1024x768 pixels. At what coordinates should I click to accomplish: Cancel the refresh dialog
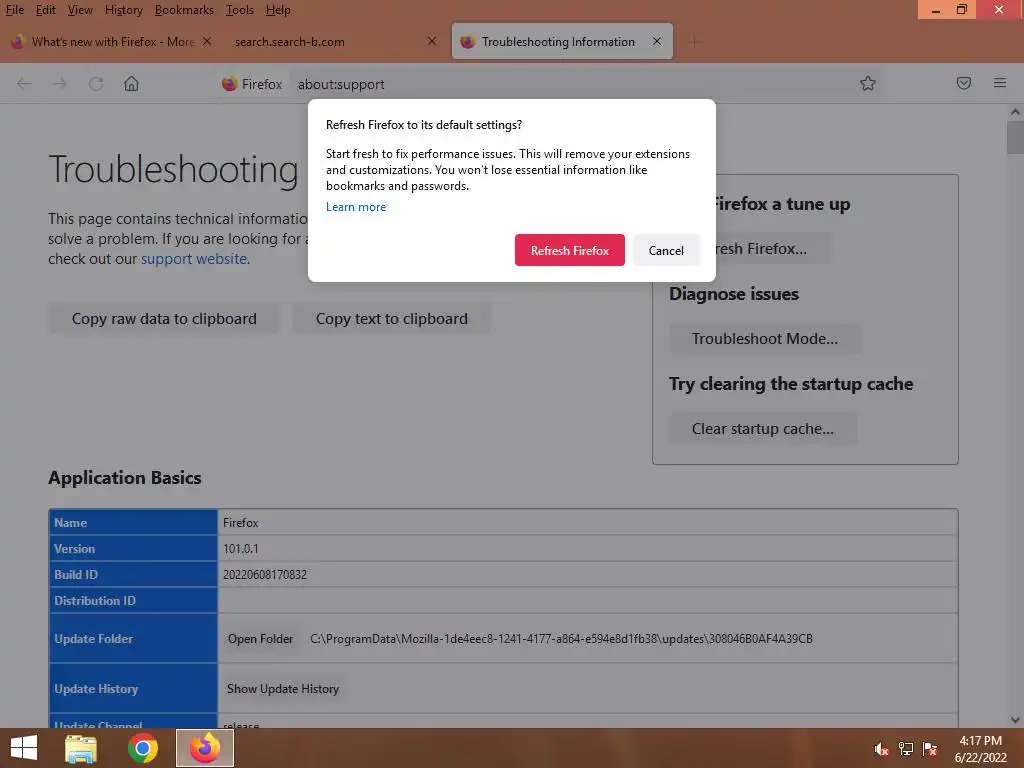click(x=666, y=250)
